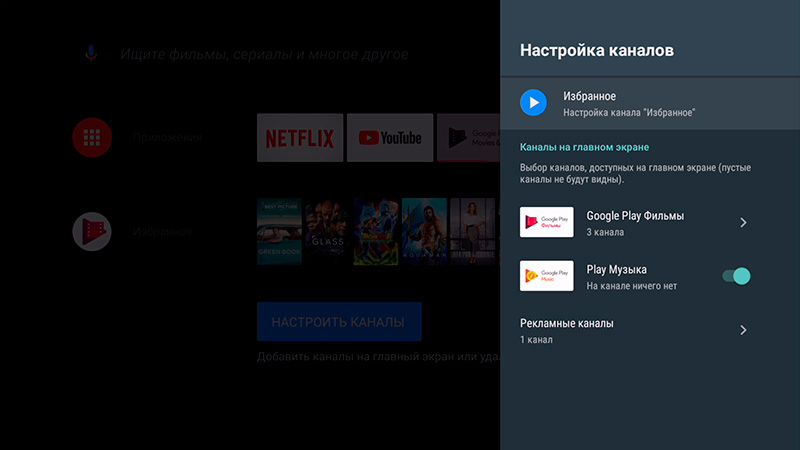Expand Google Play Фильмы with its chevron arrow
This screenshot has height=450, width=800.
pos(743,222)
